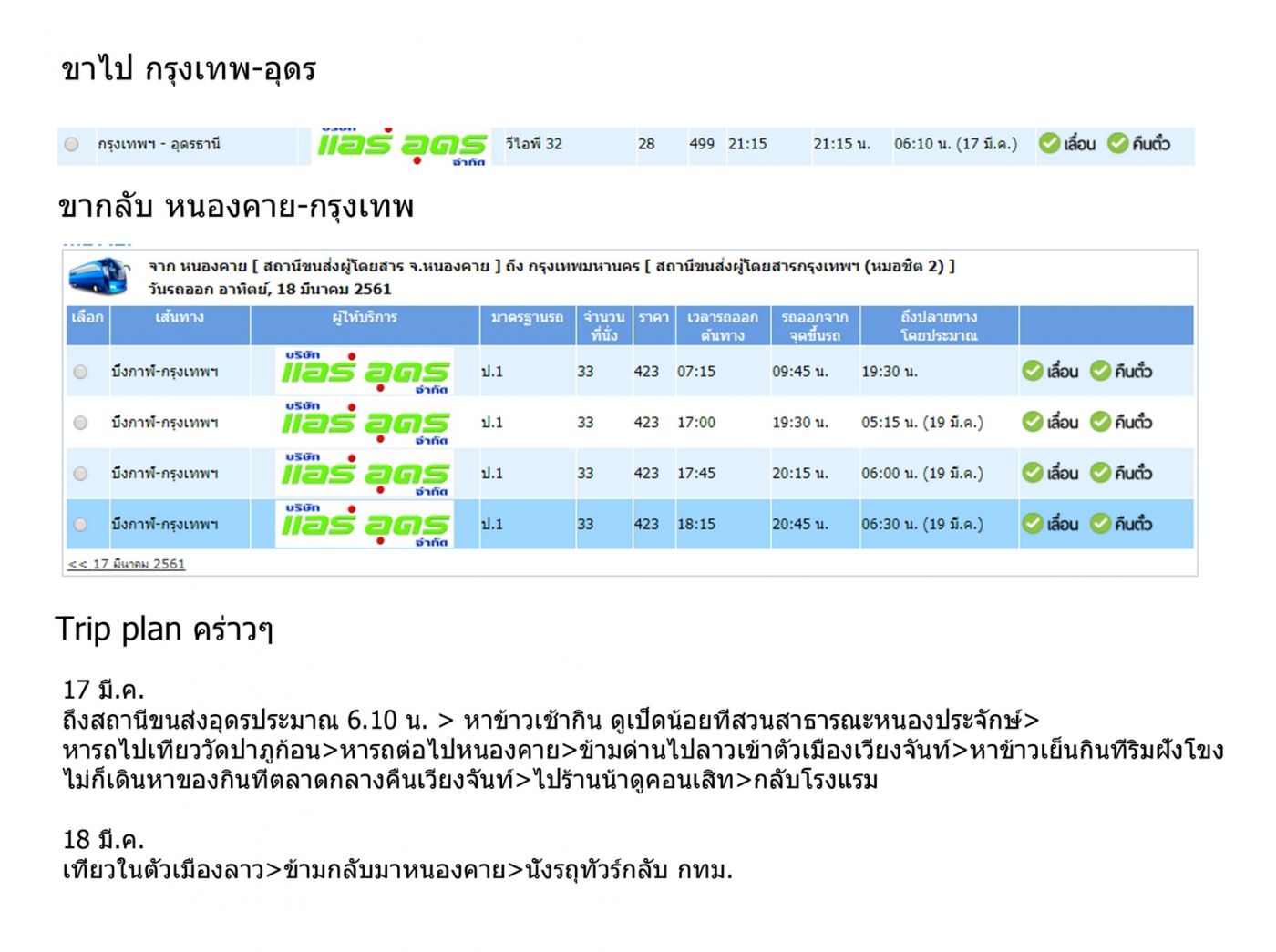Click the blue bus icon
The width and height of the screenshot is (1276, 952).
tap(99, 276)
